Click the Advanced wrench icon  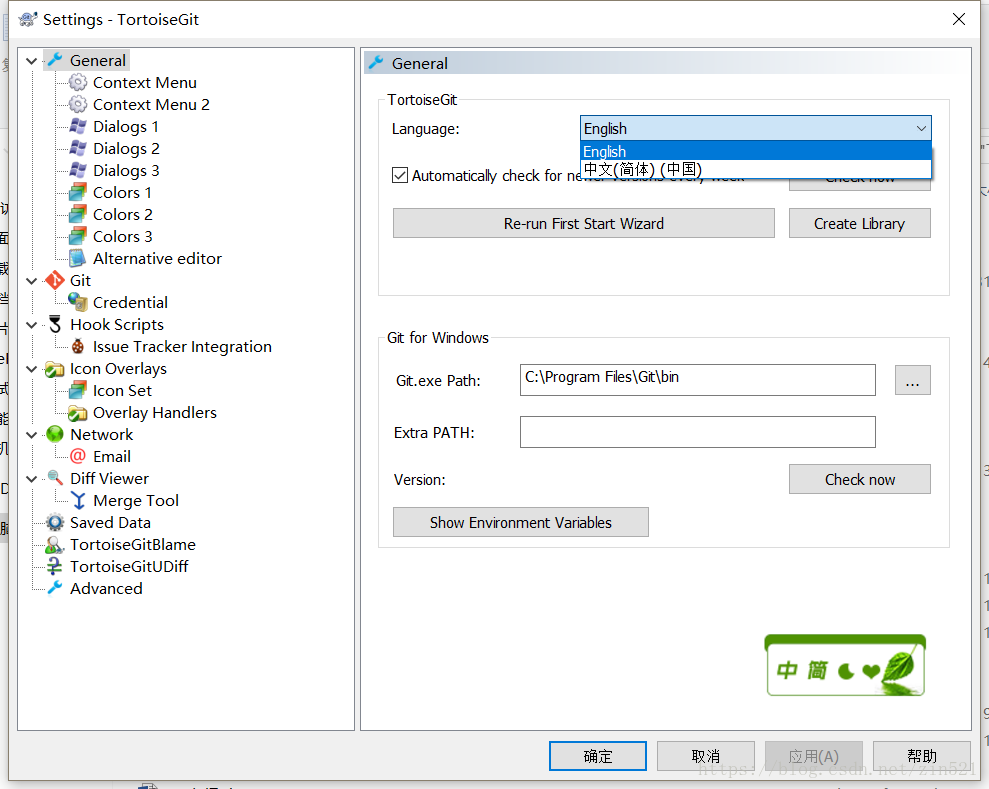tap(55, 588)
